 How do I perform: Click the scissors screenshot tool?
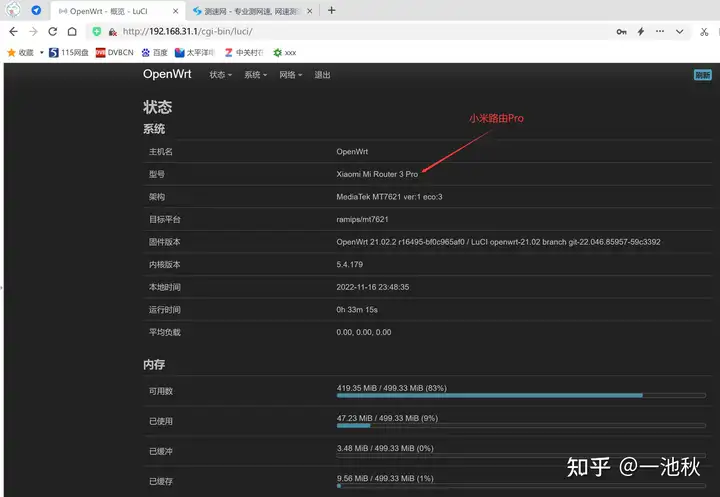704,32
